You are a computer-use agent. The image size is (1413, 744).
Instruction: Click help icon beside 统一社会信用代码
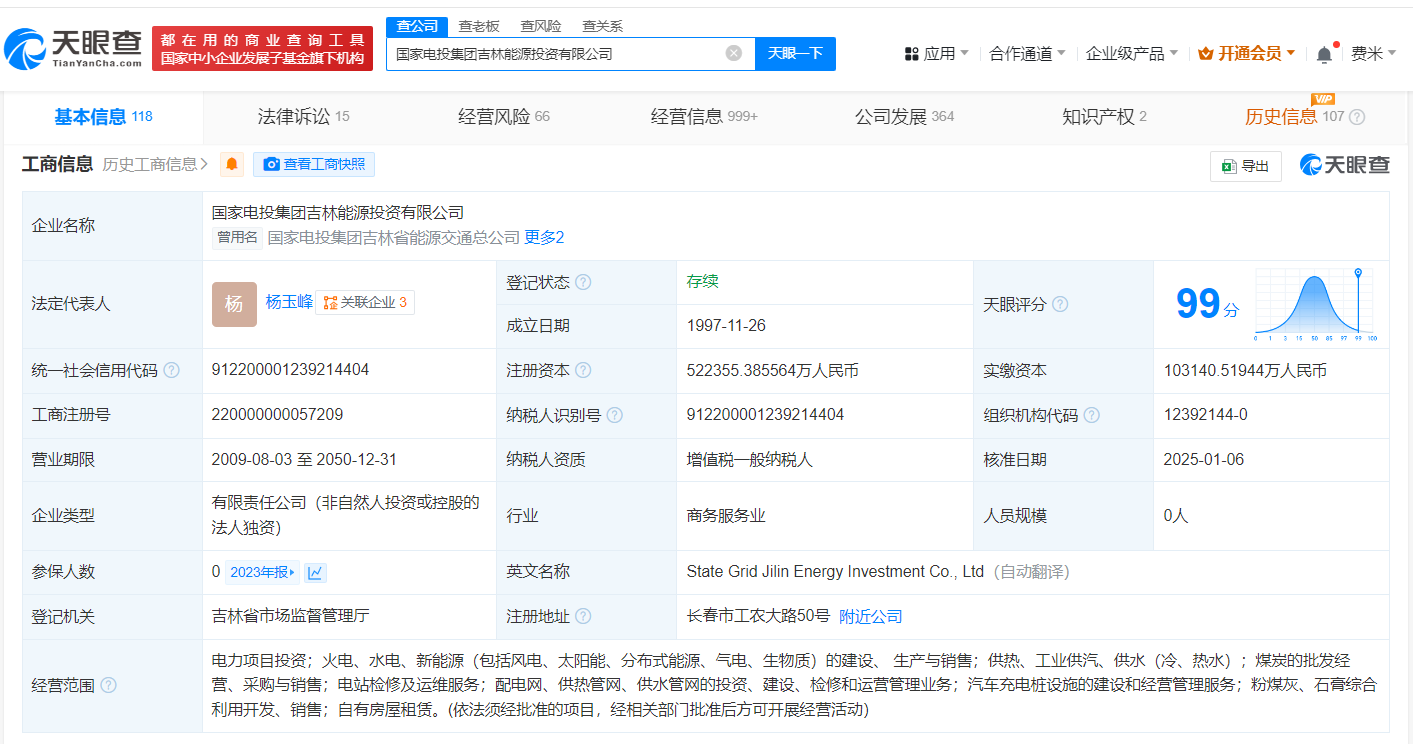pyautogui.click(x=172, y=371)
